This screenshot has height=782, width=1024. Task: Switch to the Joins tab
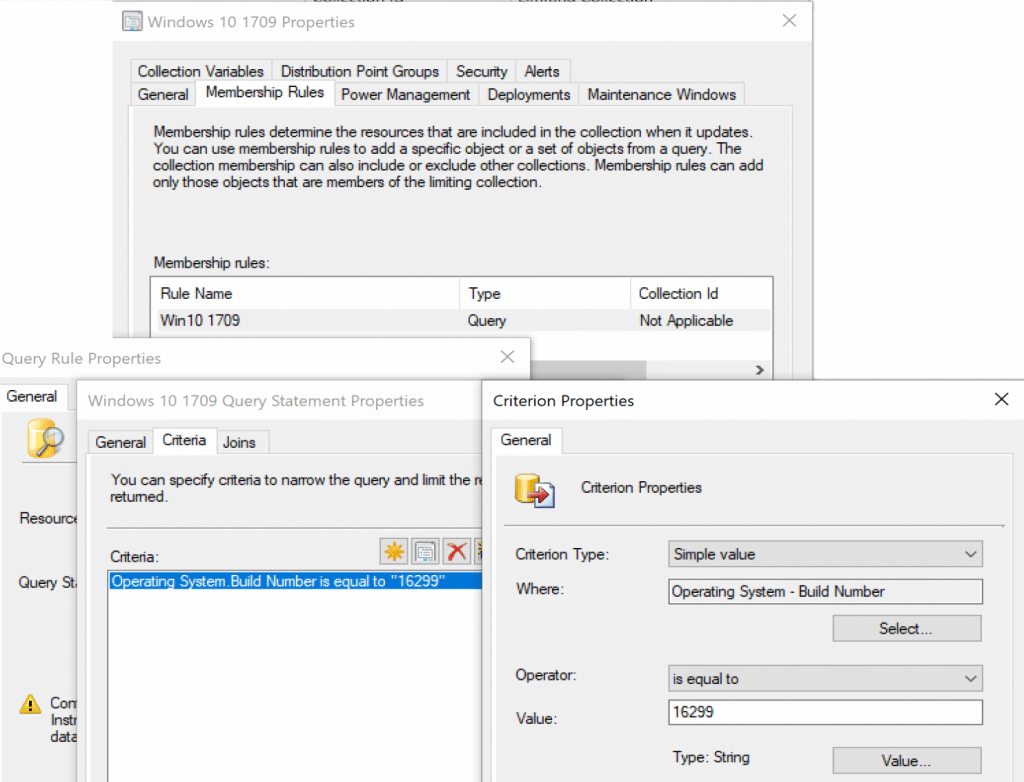pyautogui.click(x=239, y=442)
